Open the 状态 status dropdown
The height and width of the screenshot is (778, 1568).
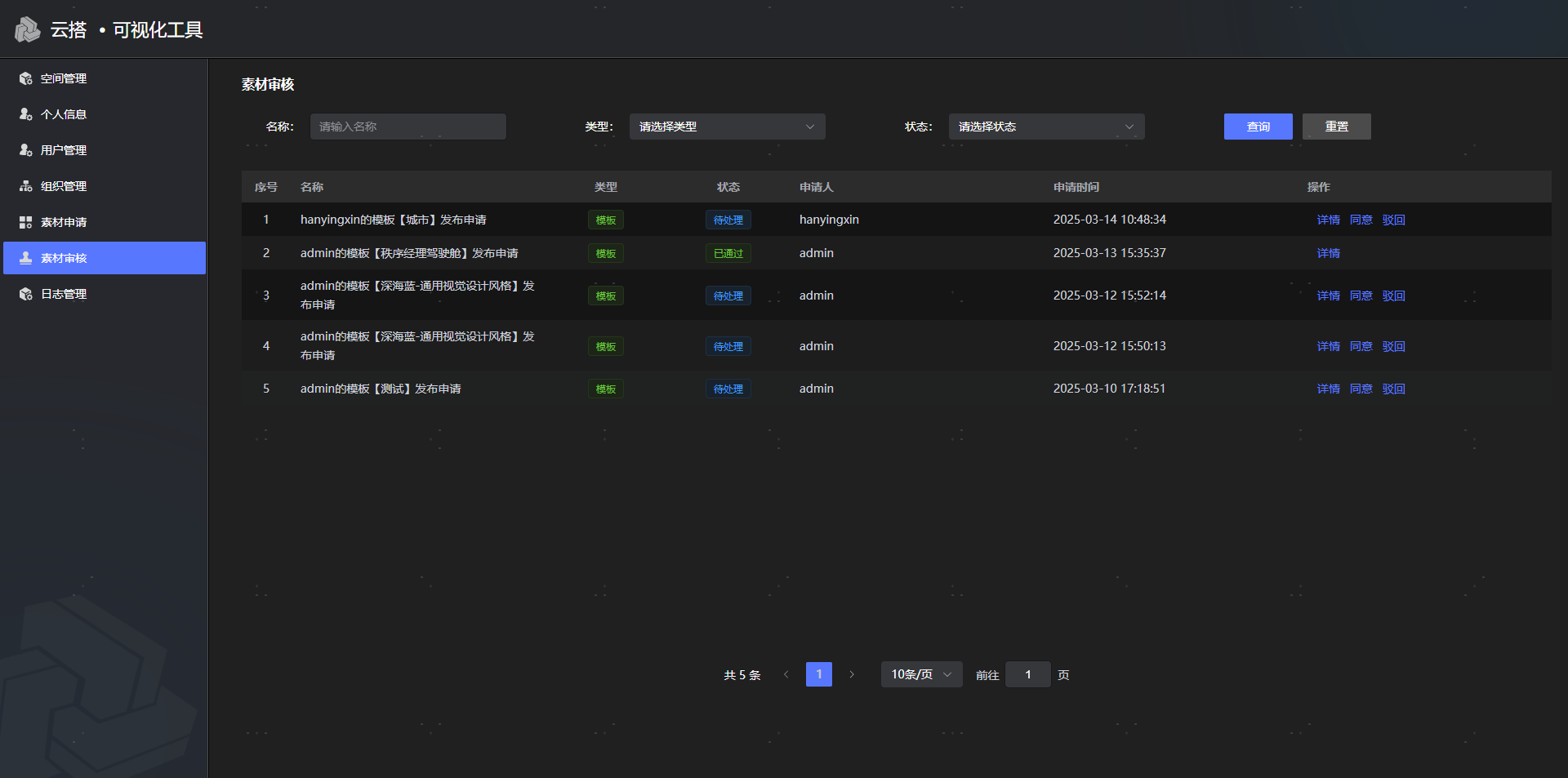[x=1045, y=127]
